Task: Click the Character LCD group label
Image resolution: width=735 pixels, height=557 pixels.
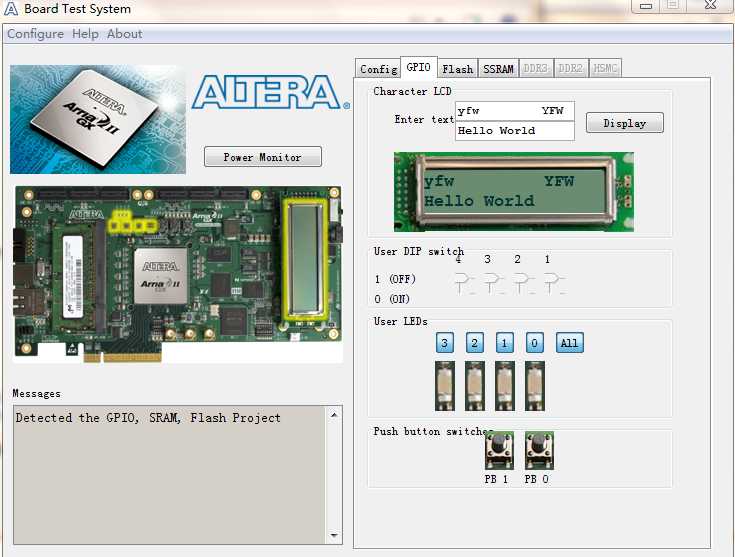Action: pyautogui.click(x=412, y=91)
